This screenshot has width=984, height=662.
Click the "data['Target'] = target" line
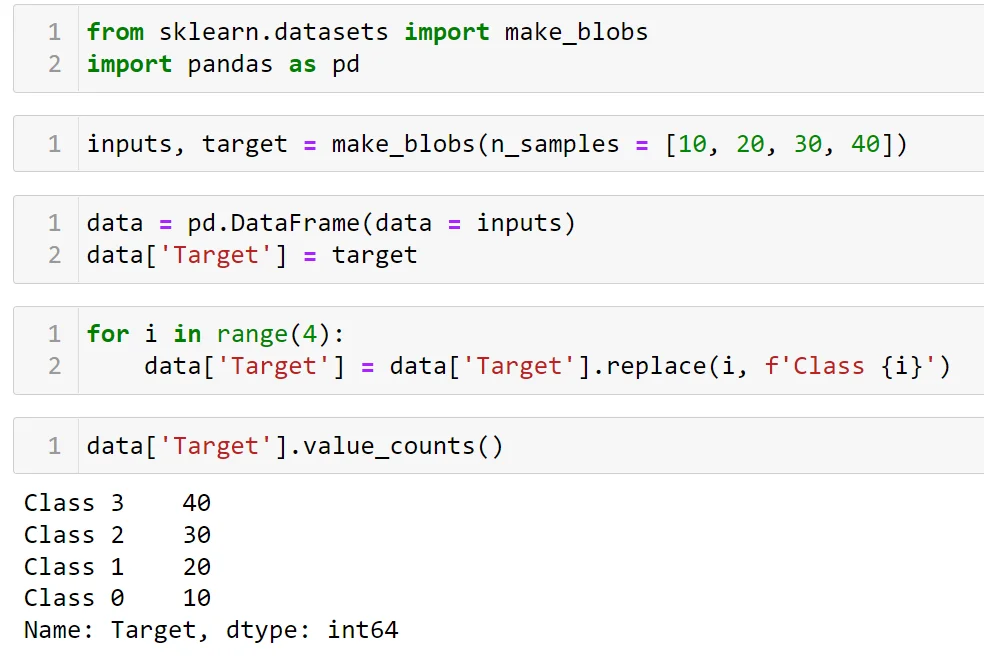pyautogui.click(x=251, y=255)
